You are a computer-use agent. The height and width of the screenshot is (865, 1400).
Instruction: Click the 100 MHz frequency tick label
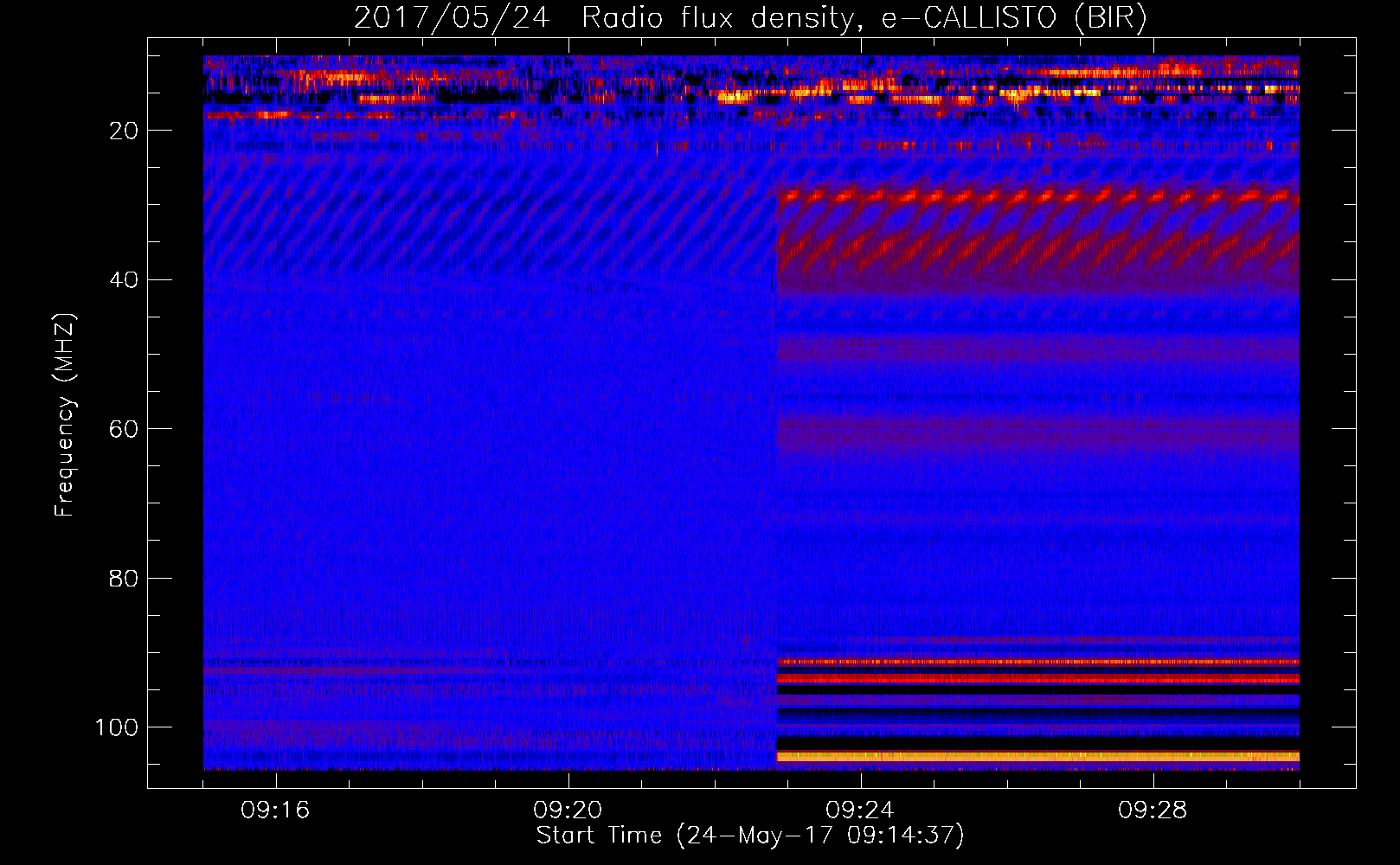[x=117, y=727]
